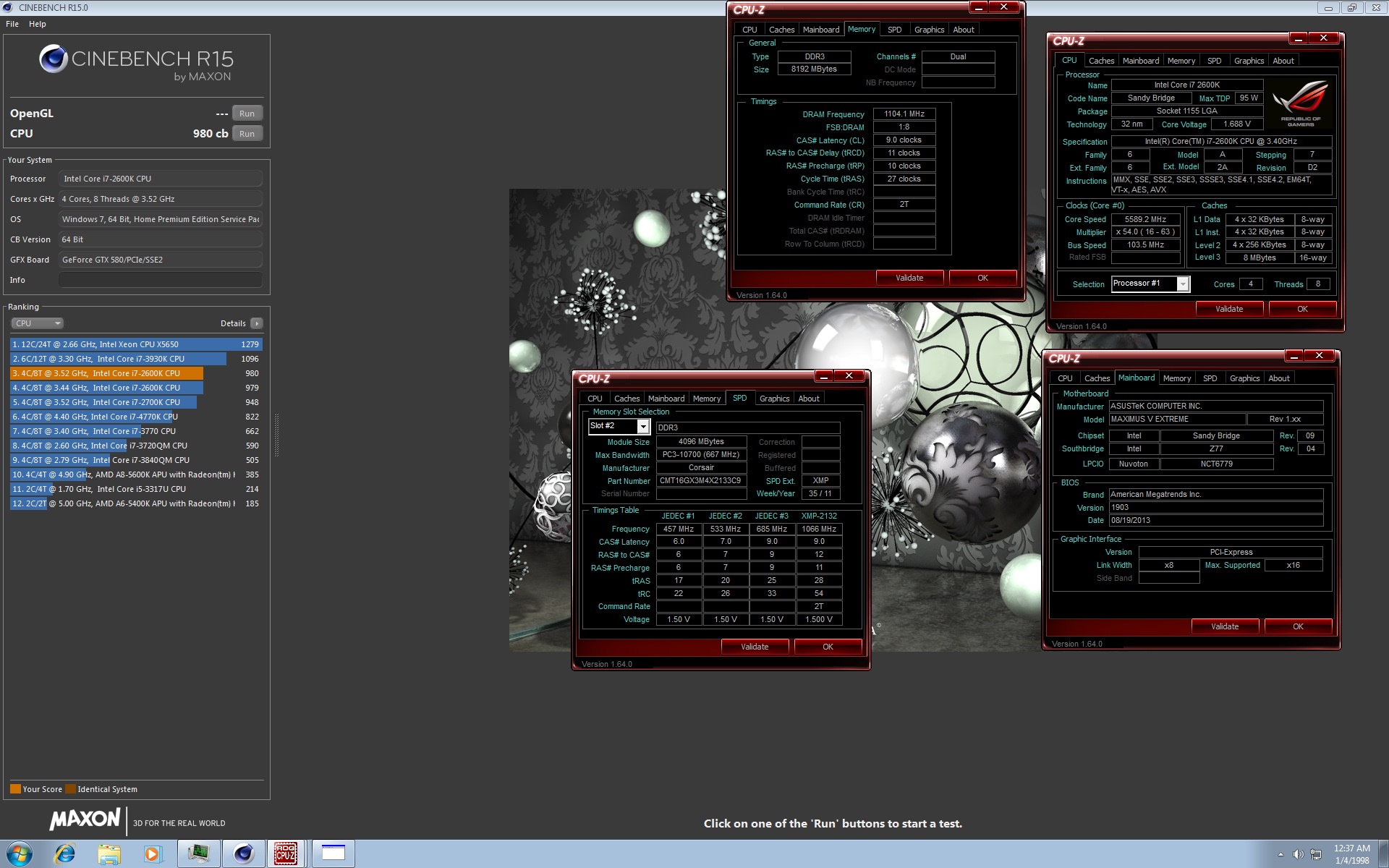Viewport: 1389px width, 868px height.
Task: Open Windows Media Player taskbar icon
Action: pos(153,854)
